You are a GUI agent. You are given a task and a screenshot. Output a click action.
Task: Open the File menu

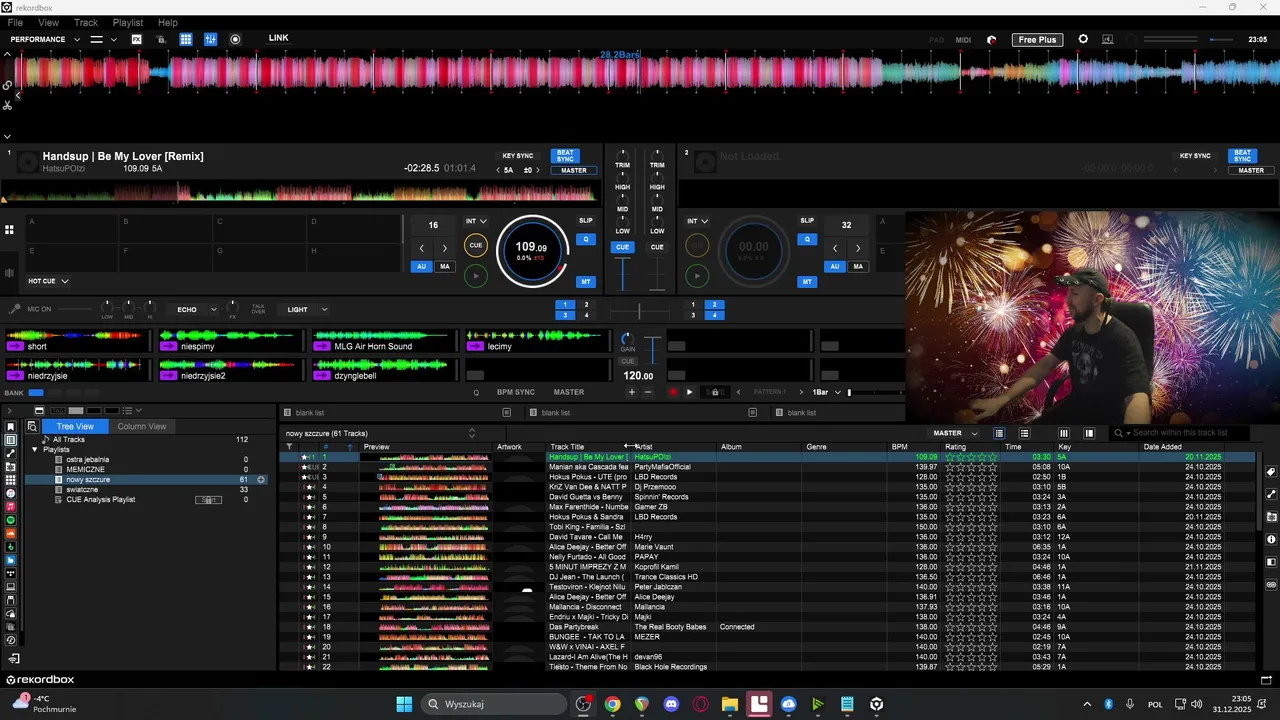coord(15,22)
